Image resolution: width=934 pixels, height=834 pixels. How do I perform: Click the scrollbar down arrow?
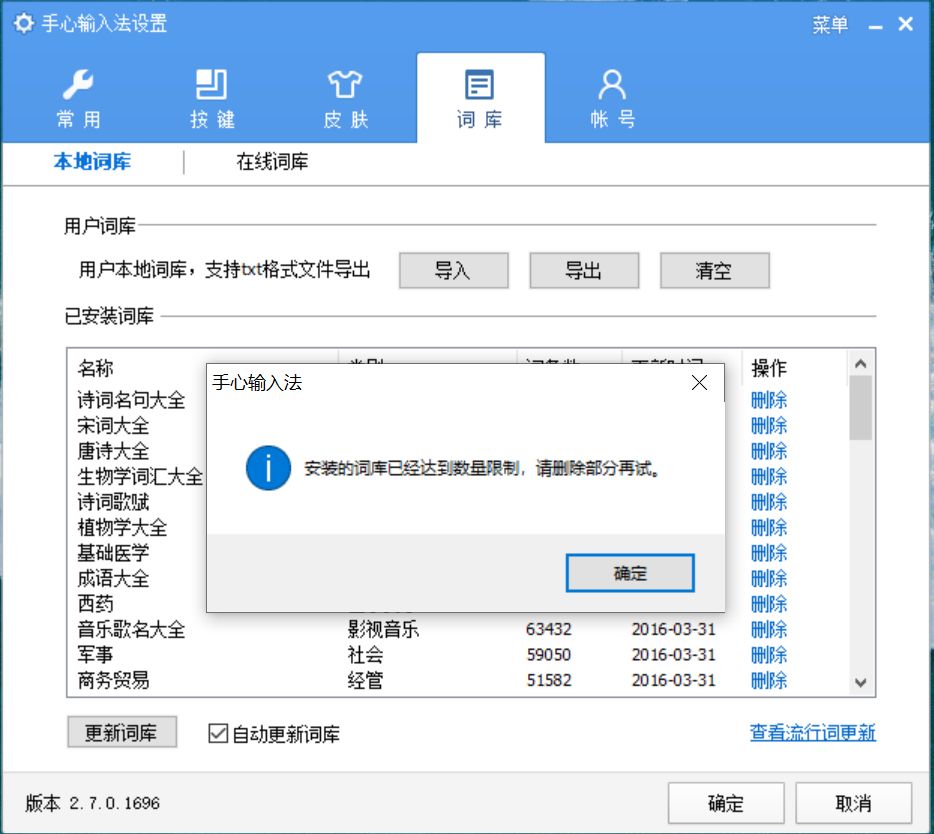point(860,683)
